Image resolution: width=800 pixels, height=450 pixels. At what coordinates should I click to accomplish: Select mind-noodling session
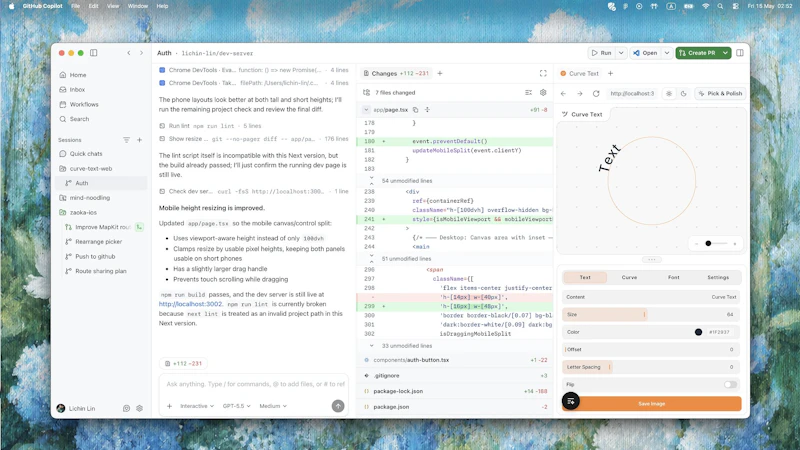102,197
